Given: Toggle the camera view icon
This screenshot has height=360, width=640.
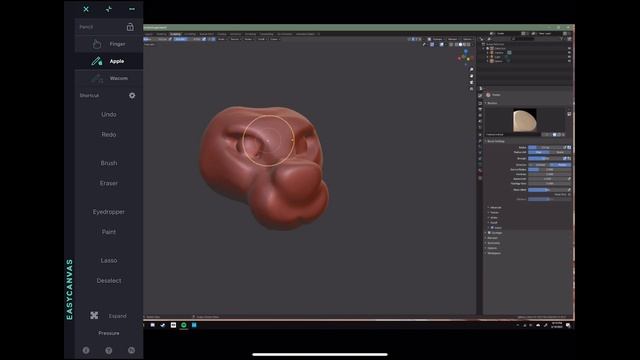Looking at the screenshot, I should [x=471, y=82].
